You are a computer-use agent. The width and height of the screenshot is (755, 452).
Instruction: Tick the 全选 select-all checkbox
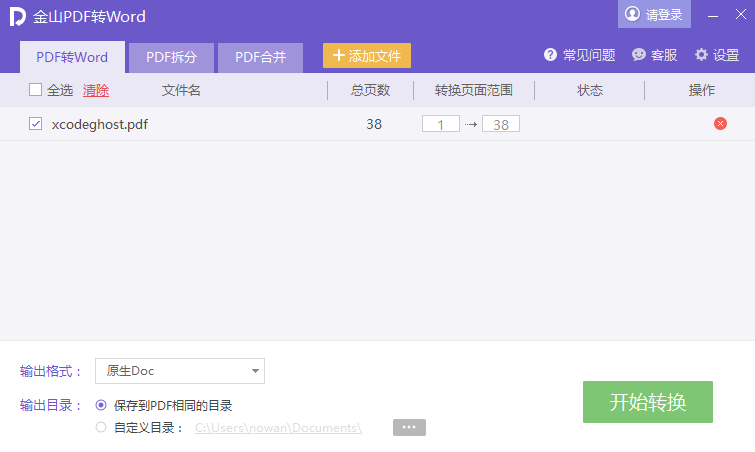point(35,90)
